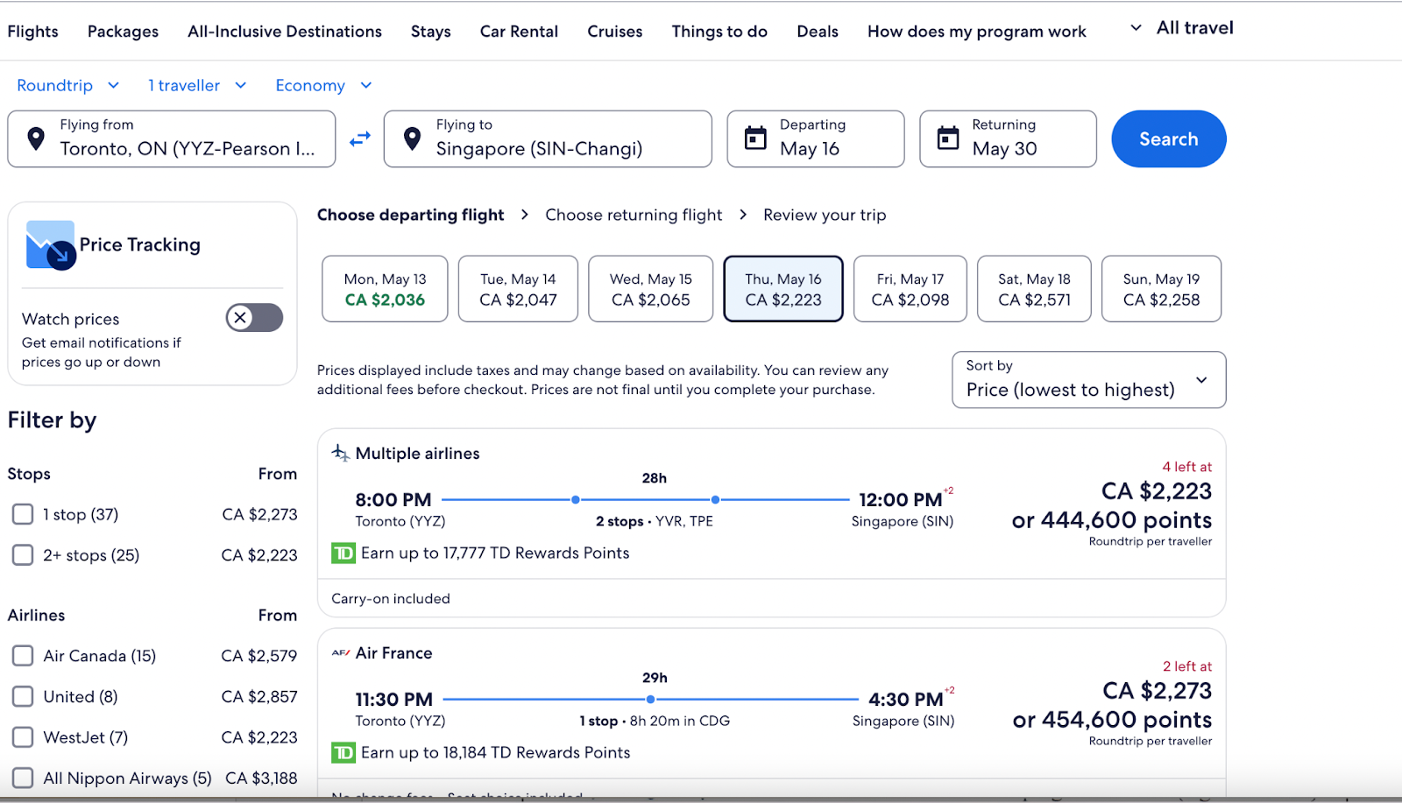Open the Roundtrip trip type dropdown
This screenshot has height=804, width=1402.
(x=68, y=86)
